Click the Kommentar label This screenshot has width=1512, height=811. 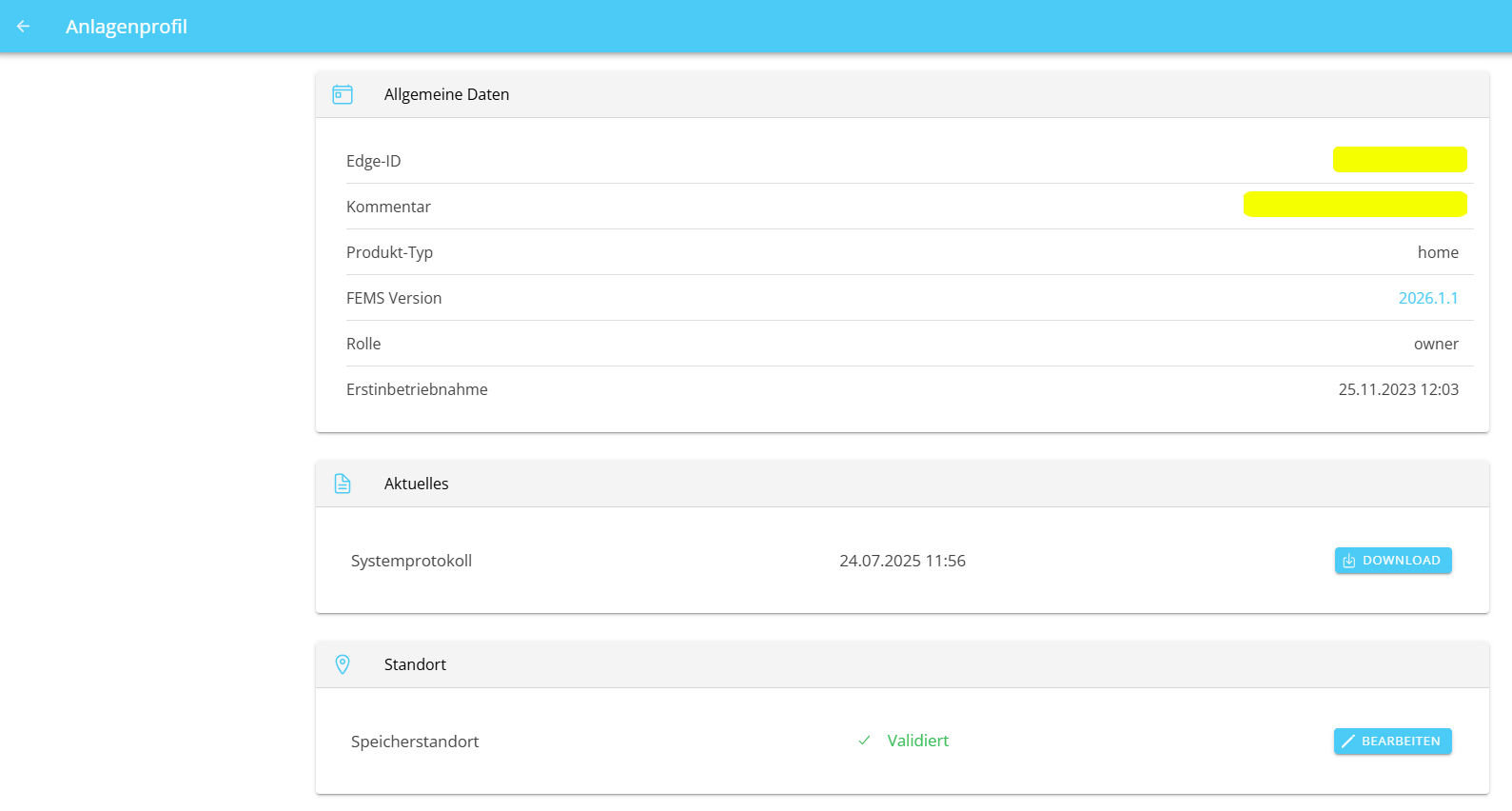coord(388,207)
